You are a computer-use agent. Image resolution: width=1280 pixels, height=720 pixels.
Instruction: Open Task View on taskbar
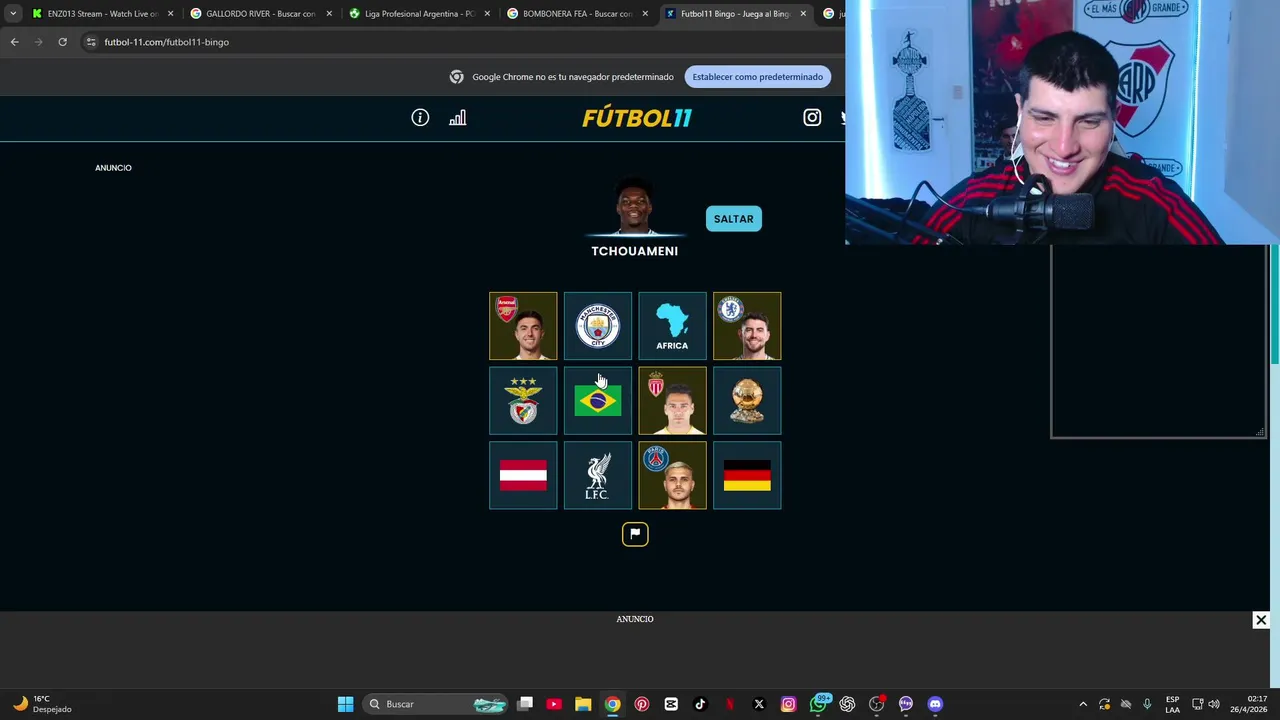(525, 704)
